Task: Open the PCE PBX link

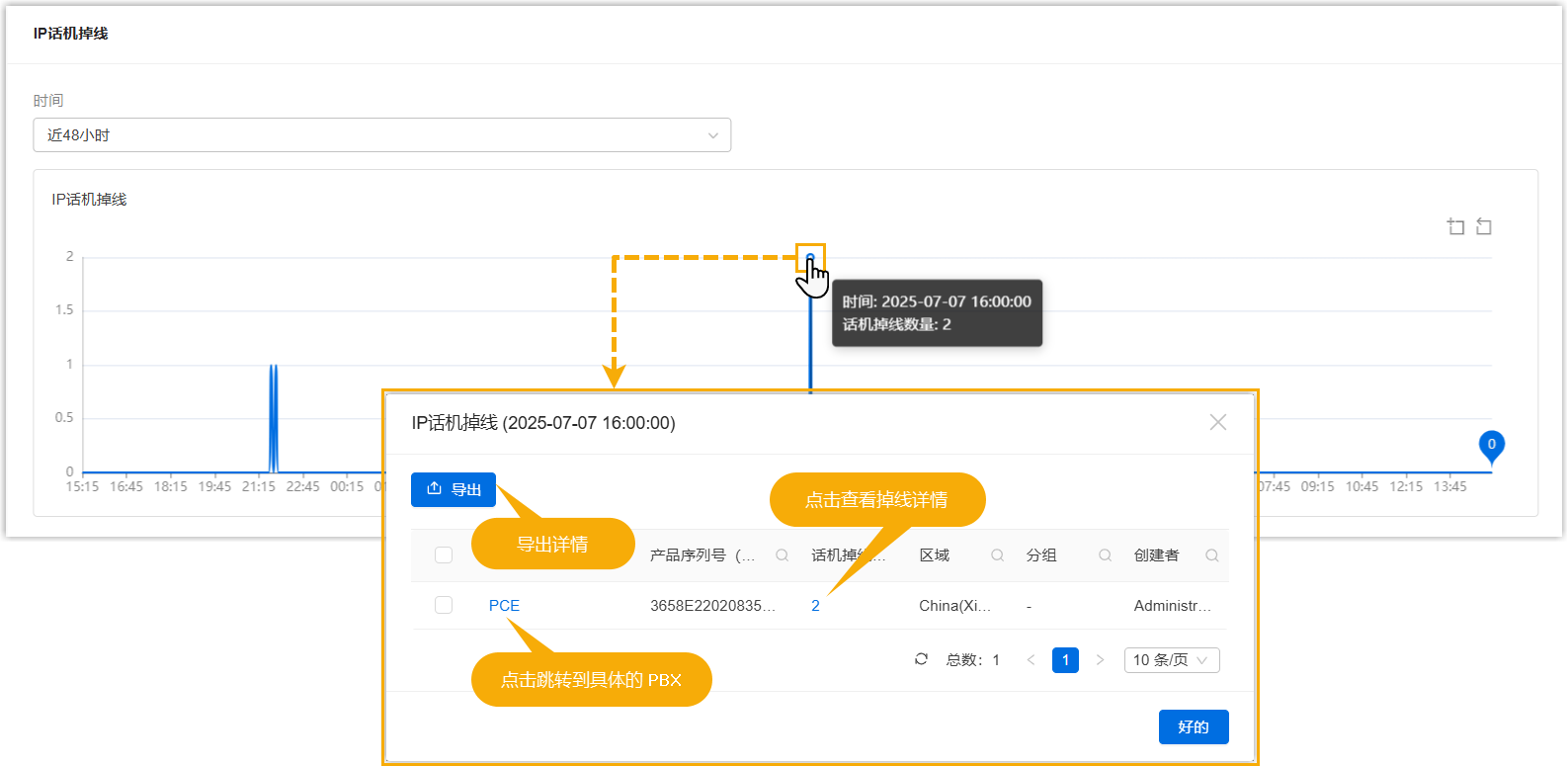Action: [x=504, y=606]
